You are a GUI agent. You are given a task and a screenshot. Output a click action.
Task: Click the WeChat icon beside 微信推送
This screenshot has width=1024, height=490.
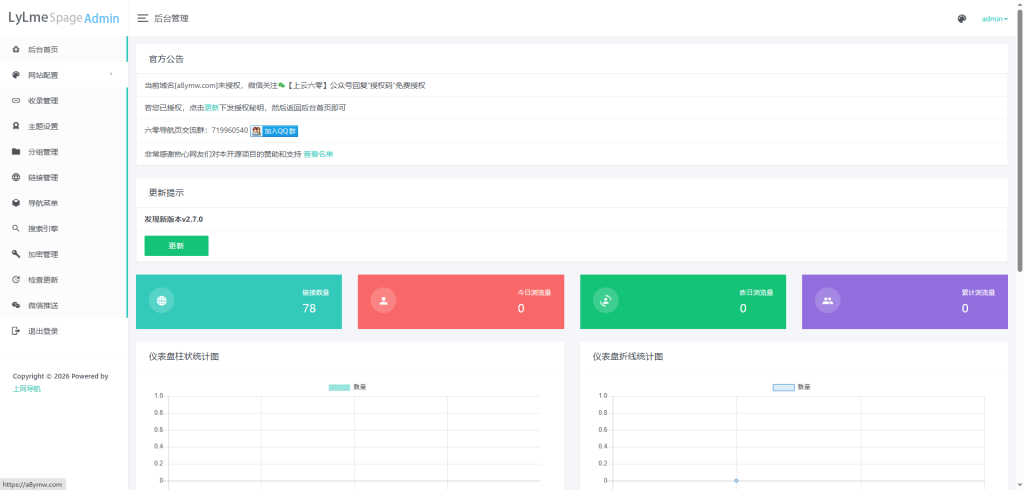coord(16,305)
